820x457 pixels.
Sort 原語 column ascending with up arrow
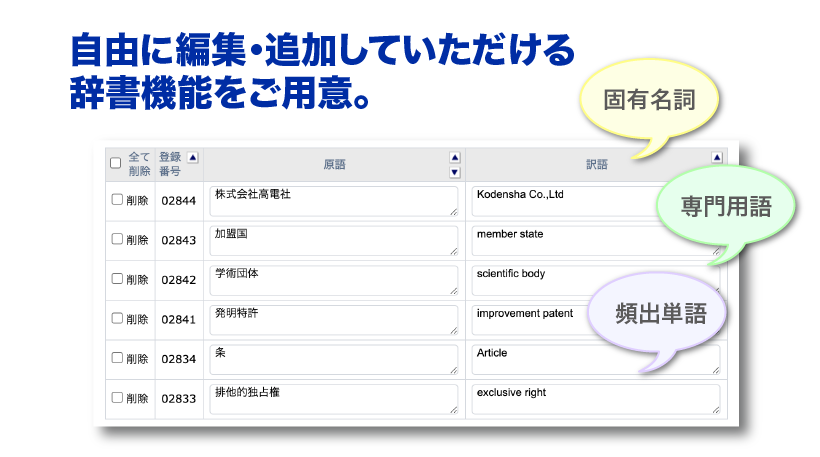455,157
